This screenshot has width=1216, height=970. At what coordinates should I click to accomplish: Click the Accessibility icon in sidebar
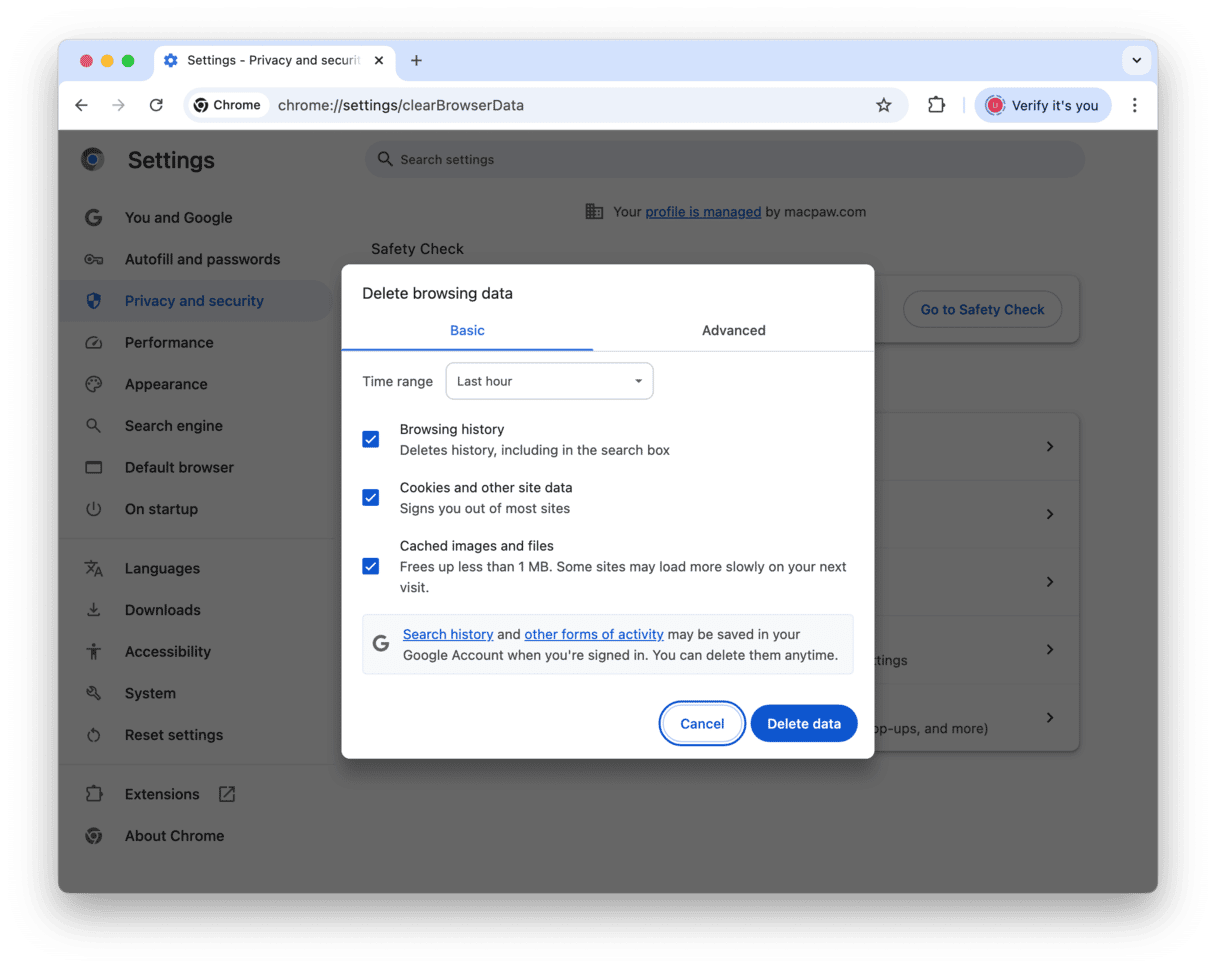[x=94, y=652]
